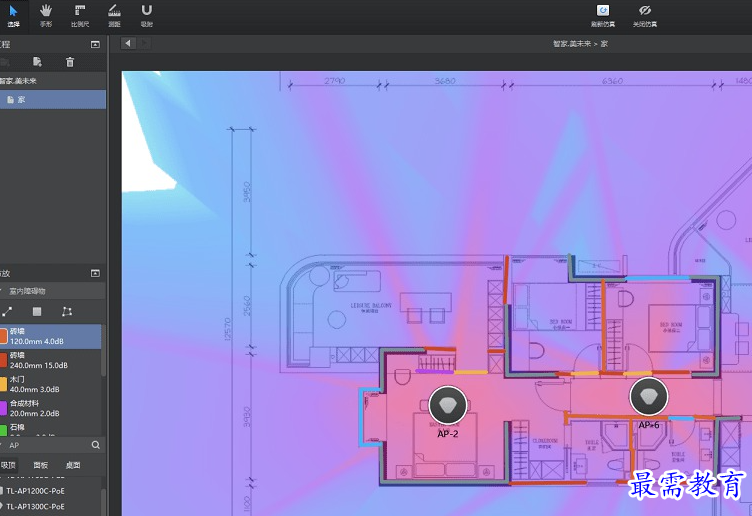Expand the 室内障碍物 category dropdown
The width and height of the screenshot is (752, 516).
click(3, 291)
